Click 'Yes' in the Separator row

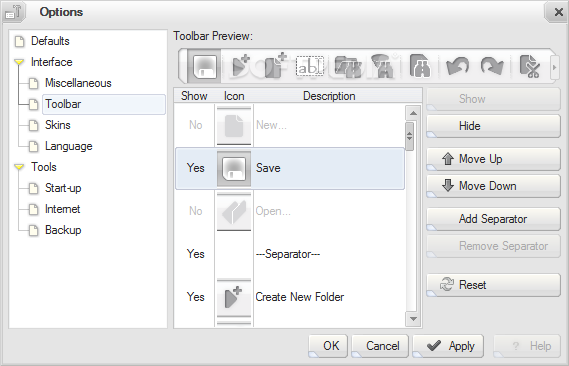tap(196, 254)
